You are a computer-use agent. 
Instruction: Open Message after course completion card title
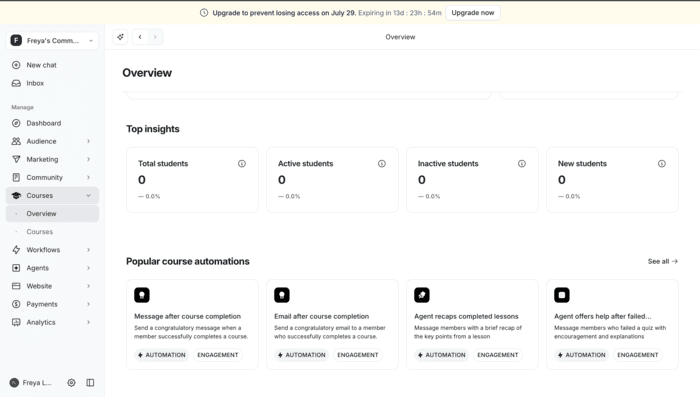click(188, 316)
